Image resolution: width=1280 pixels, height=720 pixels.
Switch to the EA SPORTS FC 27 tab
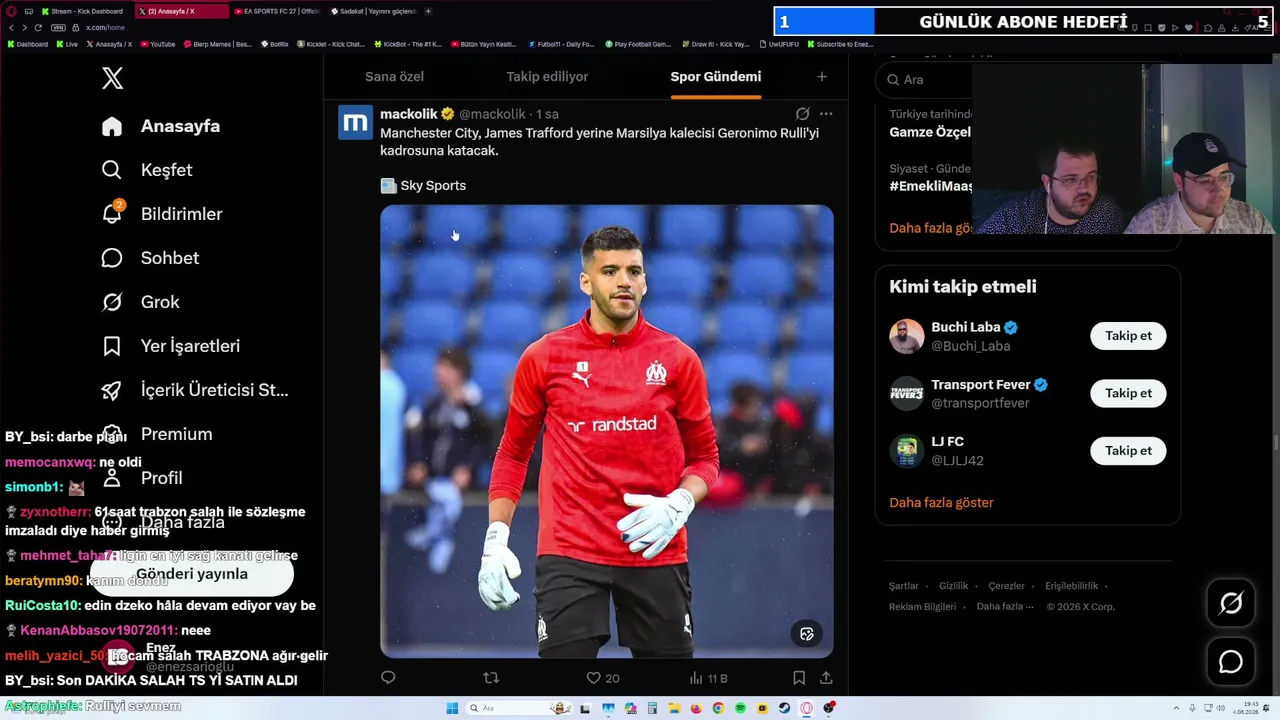click(276, 11)
